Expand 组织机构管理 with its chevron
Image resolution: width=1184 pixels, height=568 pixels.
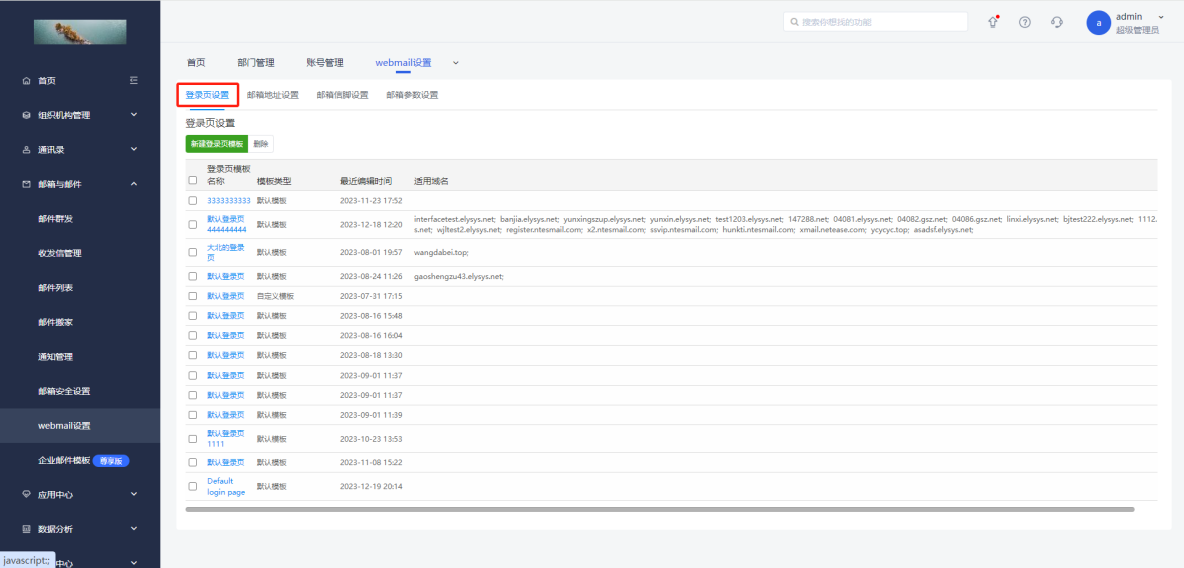point(134,115)
